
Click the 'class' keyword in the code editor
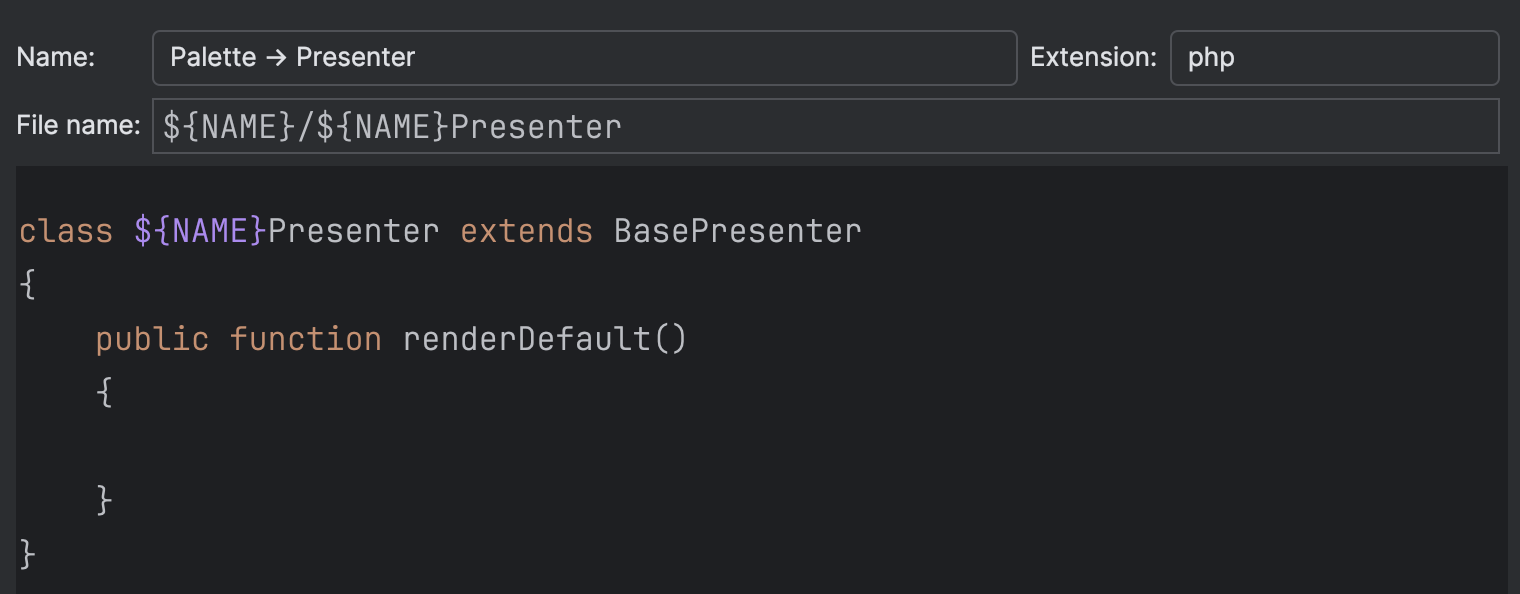point(63,230)
